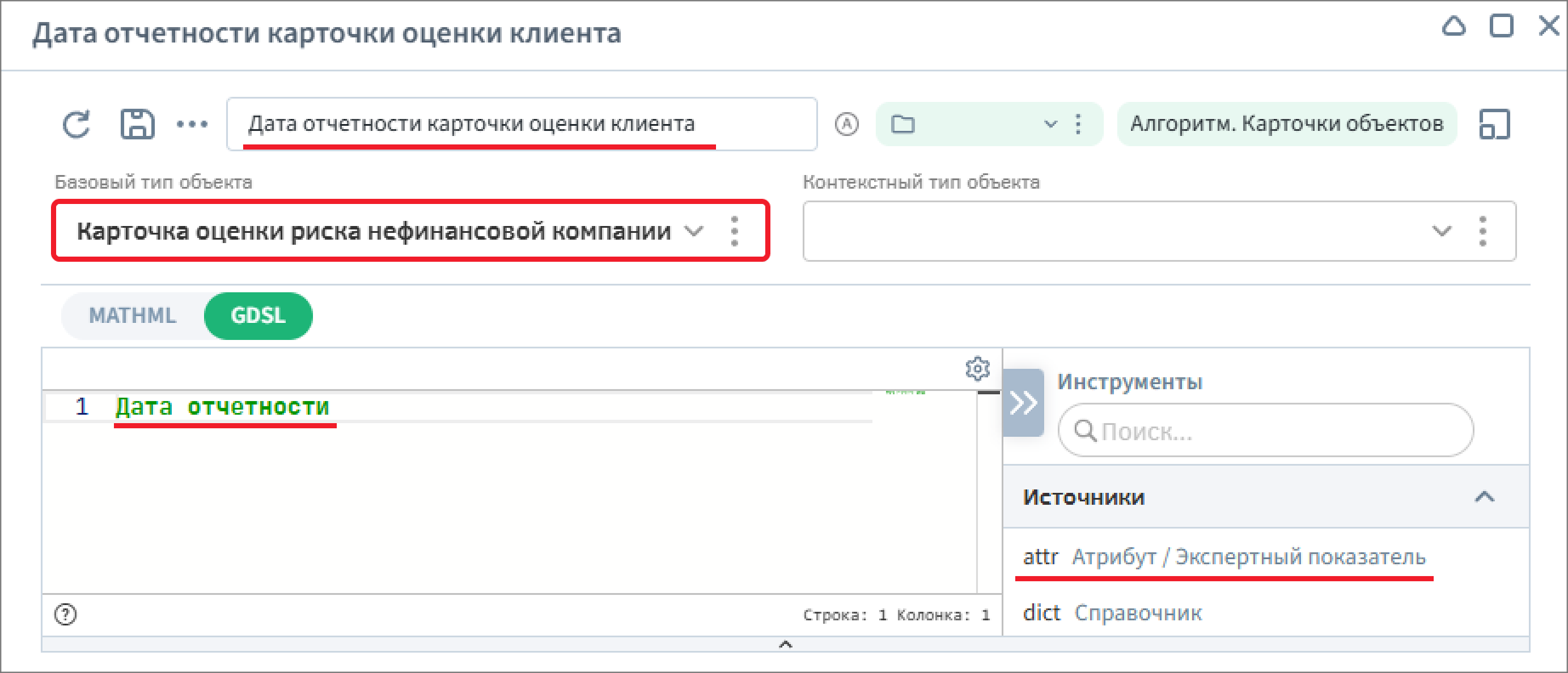
Task: Click line number 1 in editor gutter
Action: click(82, 407)
